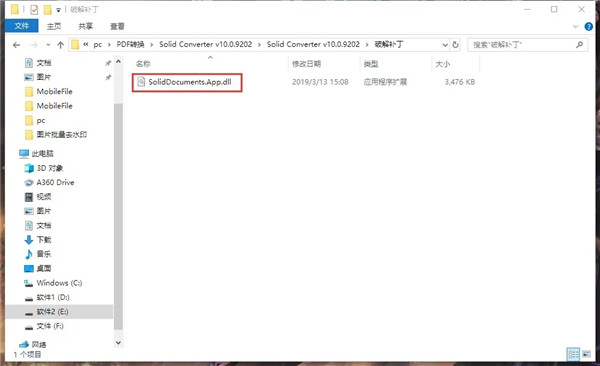Screen dimensions: 600x366
Task: Open the 共享 ribbon tab
Action: 86,26
